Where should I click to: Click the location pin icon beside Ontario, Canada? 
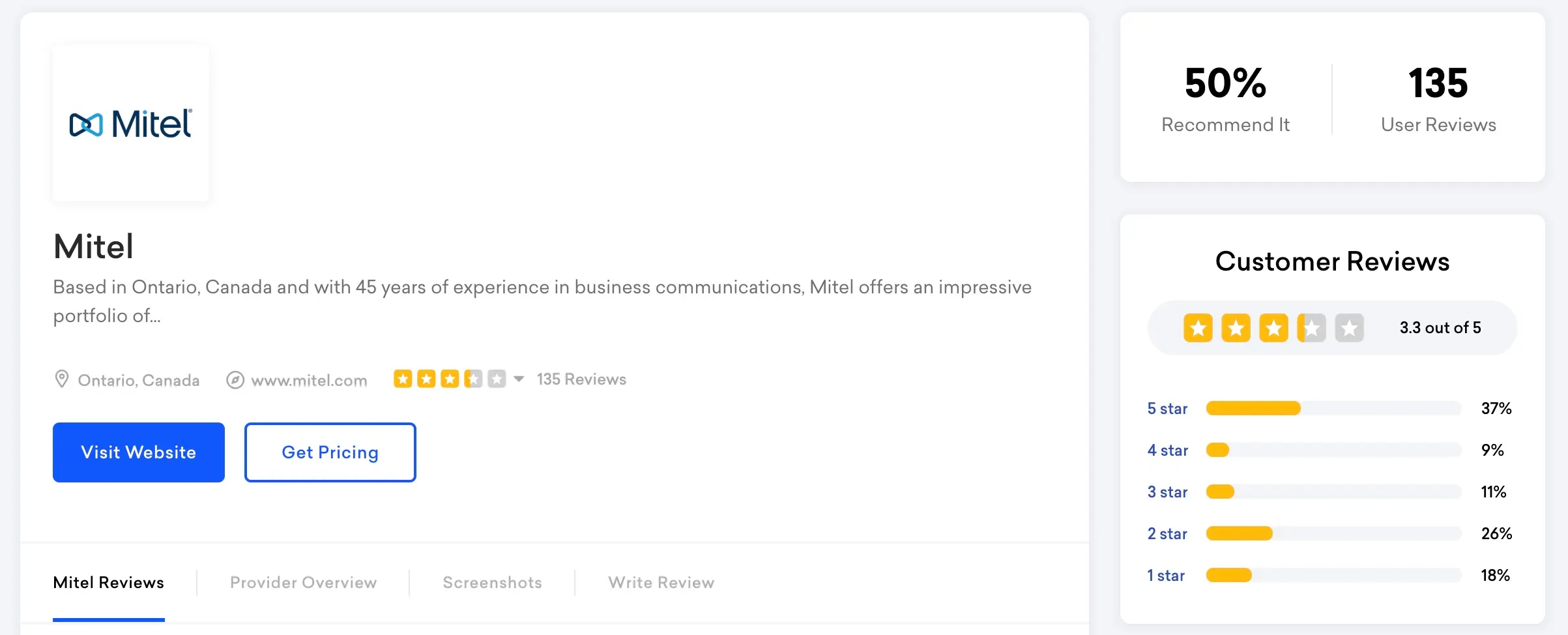61,379
